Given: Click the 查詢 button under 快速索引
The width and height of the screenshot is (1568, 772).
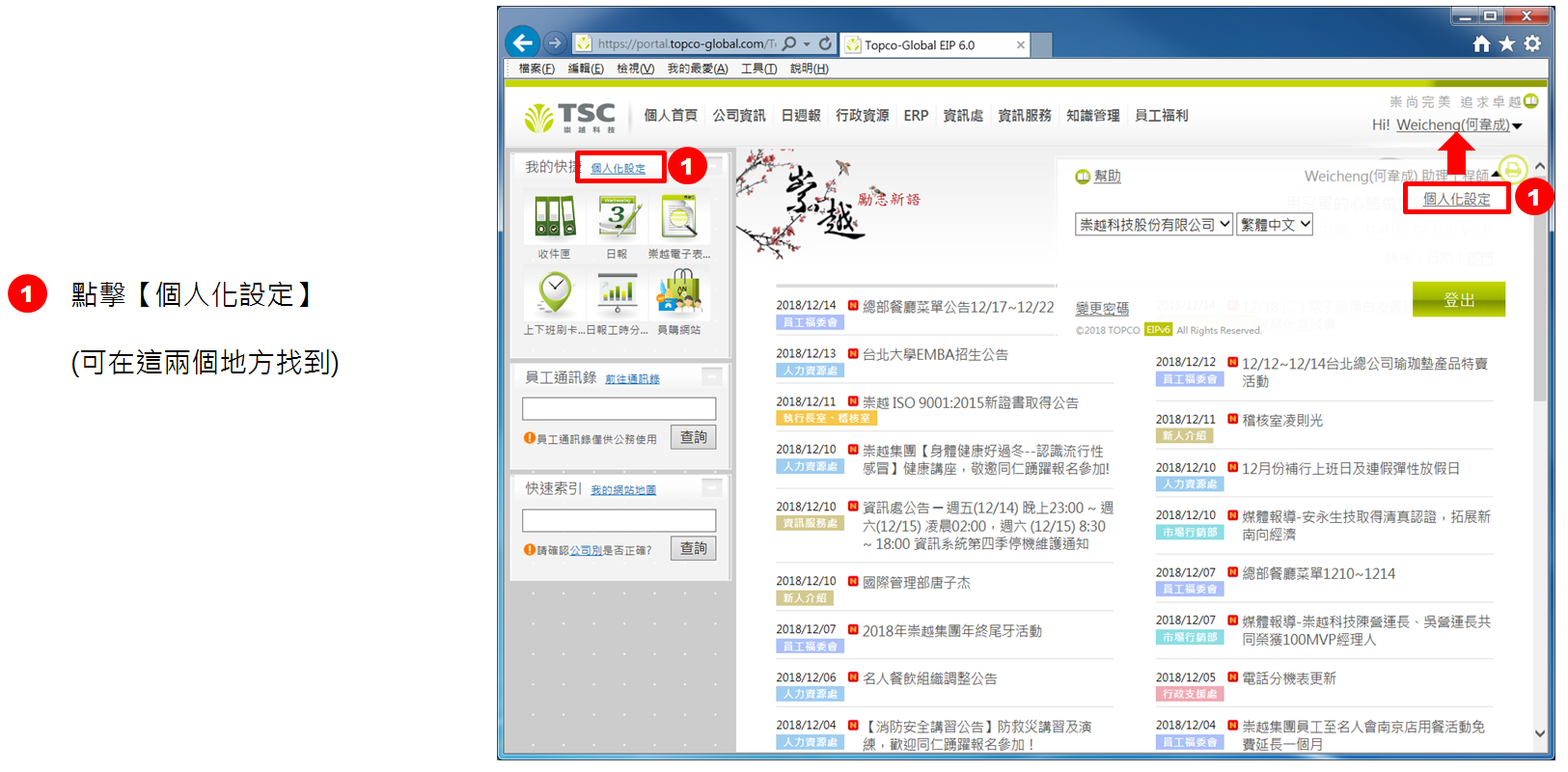Looking at the screenshot, I should point(693,548).
